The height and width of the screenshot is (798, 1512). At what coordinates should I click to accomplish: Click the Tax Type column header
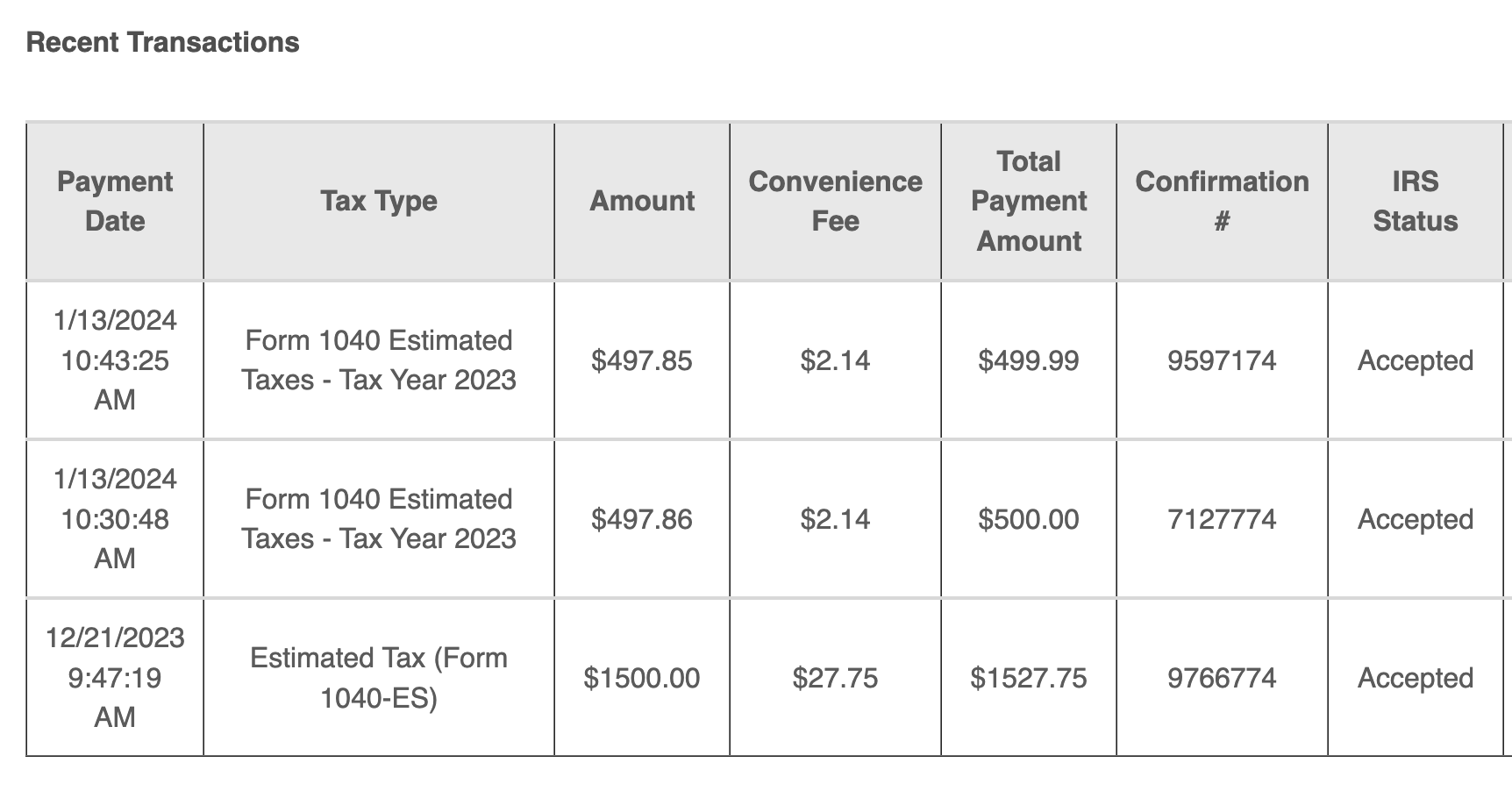[x=379, y=202]
